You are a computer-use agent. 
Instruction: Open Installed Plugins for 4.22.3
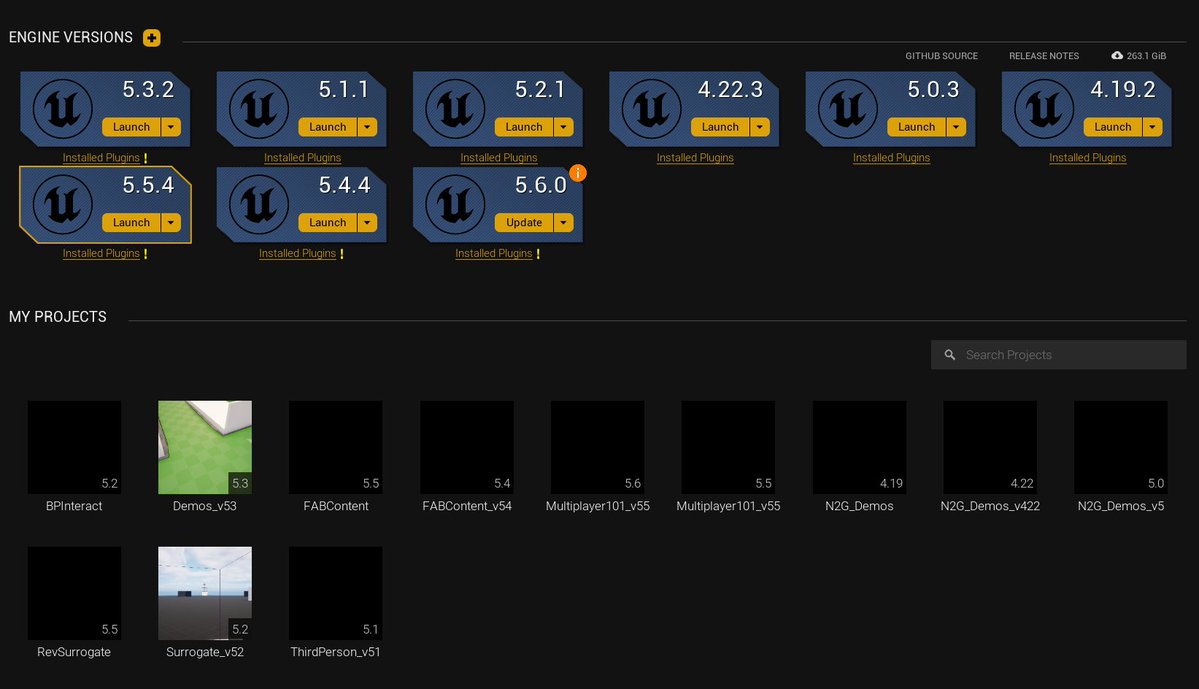695,158
